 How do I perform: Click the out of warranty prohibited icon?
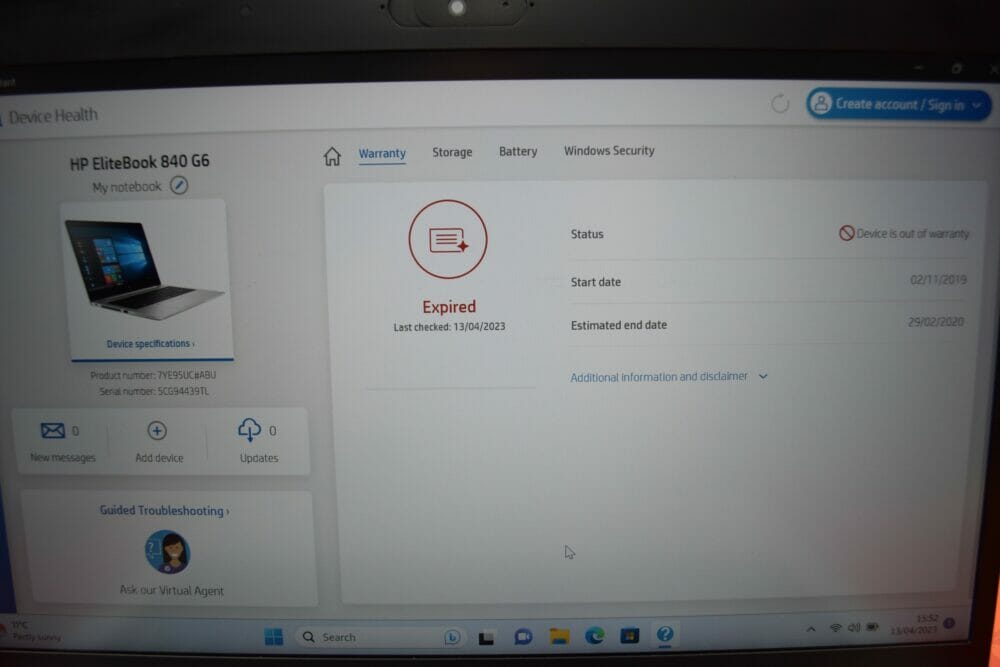point(846,233)
